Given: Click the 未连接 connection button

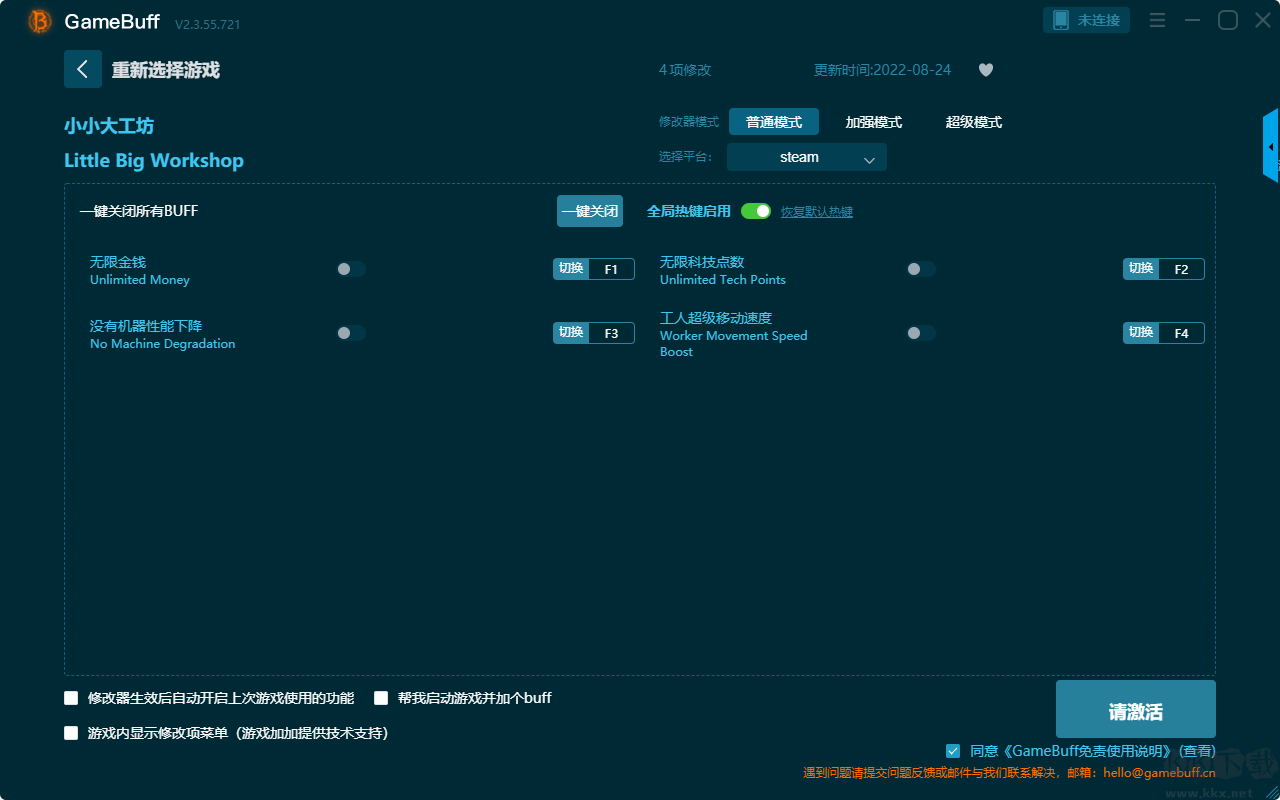Looking at the screenshot, I should point(1087,20).
